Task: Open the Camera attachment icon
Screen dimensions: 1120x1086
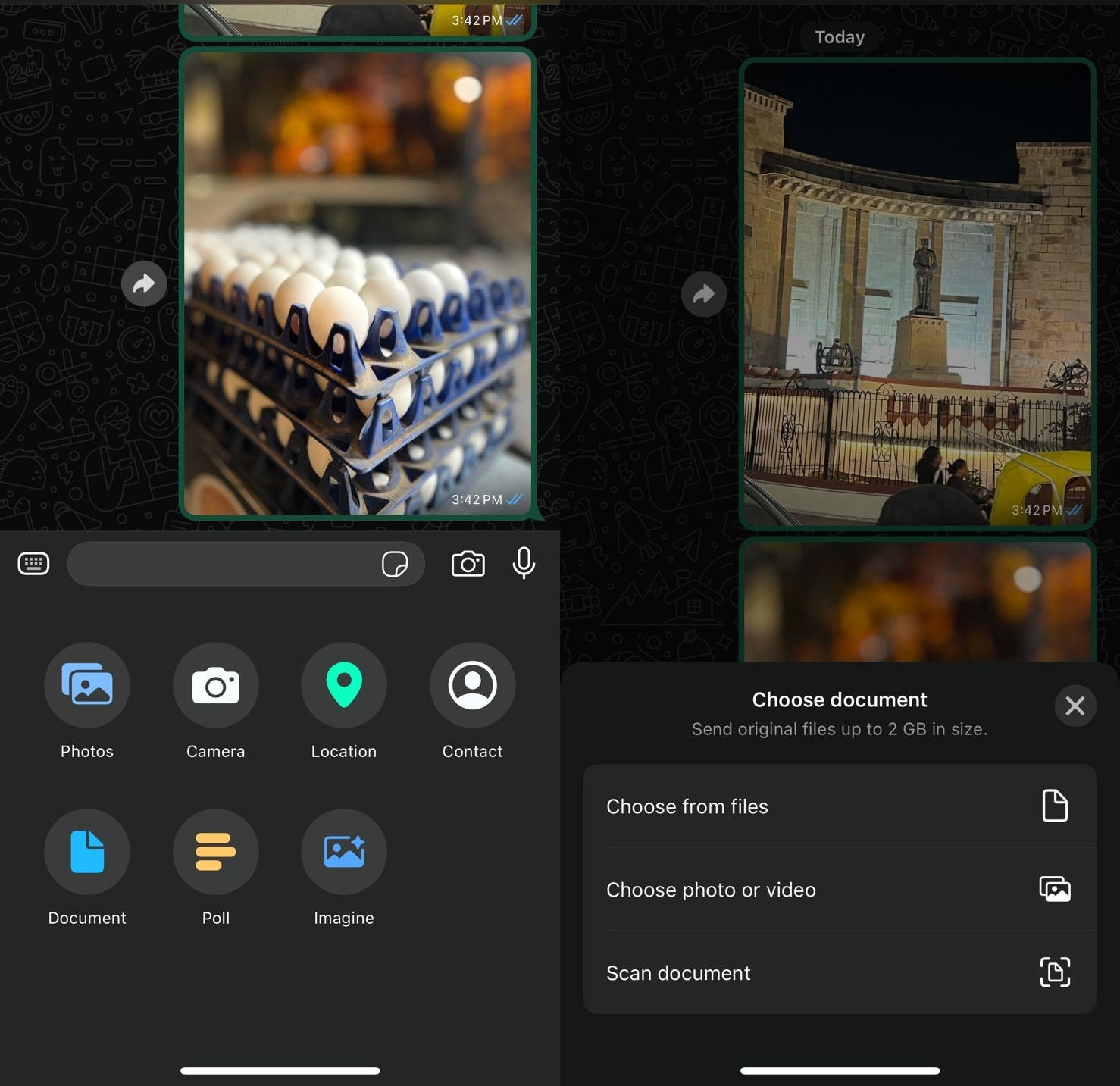Action: (x=215, y=685)
